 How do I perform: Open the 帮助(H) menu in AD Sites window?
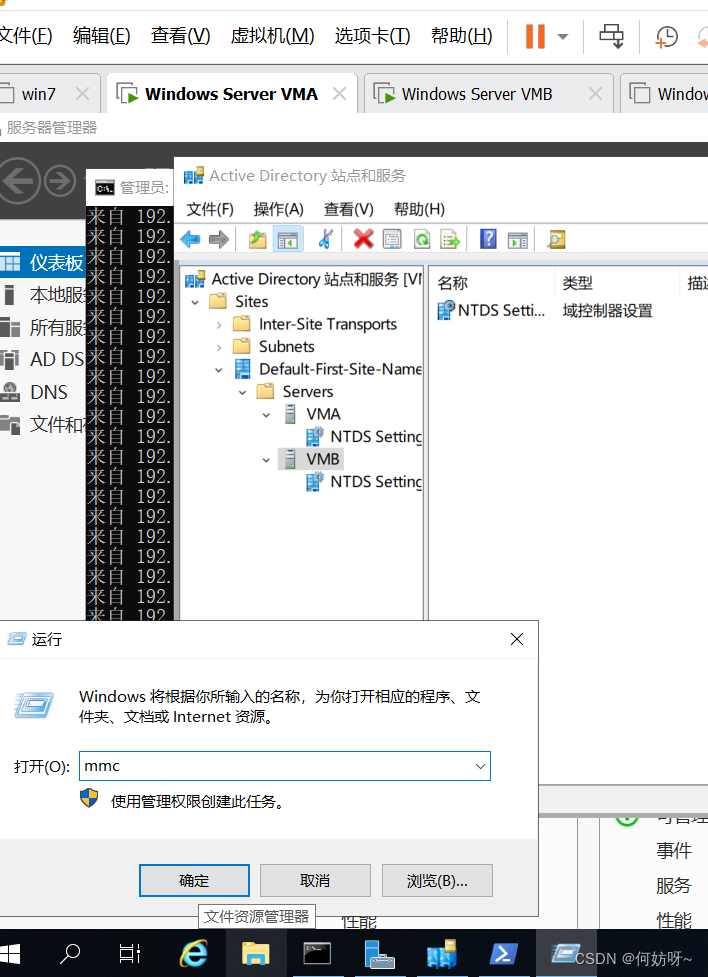[x=419, y=209]
